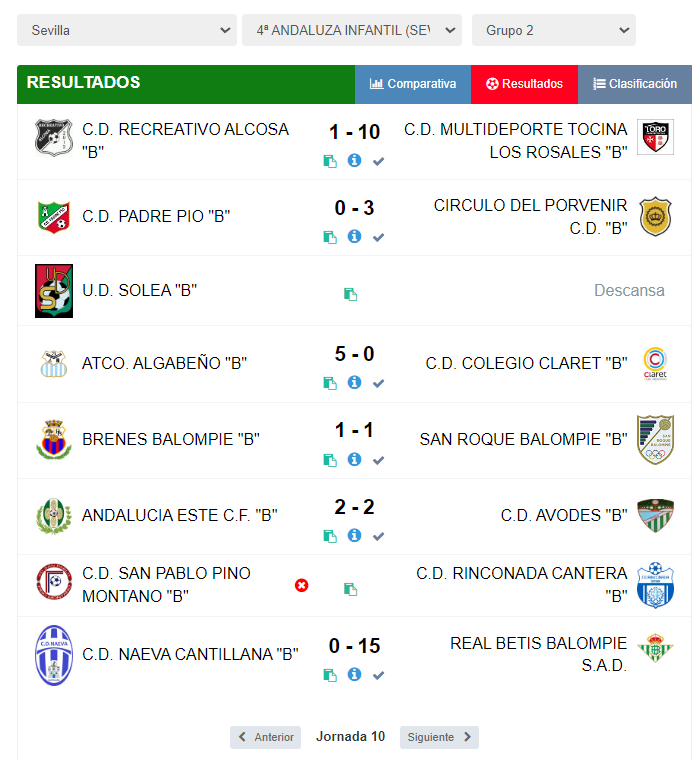The height and width of the screenshot is (760, 700).
Task: Go to Anterior matchday
Action: click(265, 737)
